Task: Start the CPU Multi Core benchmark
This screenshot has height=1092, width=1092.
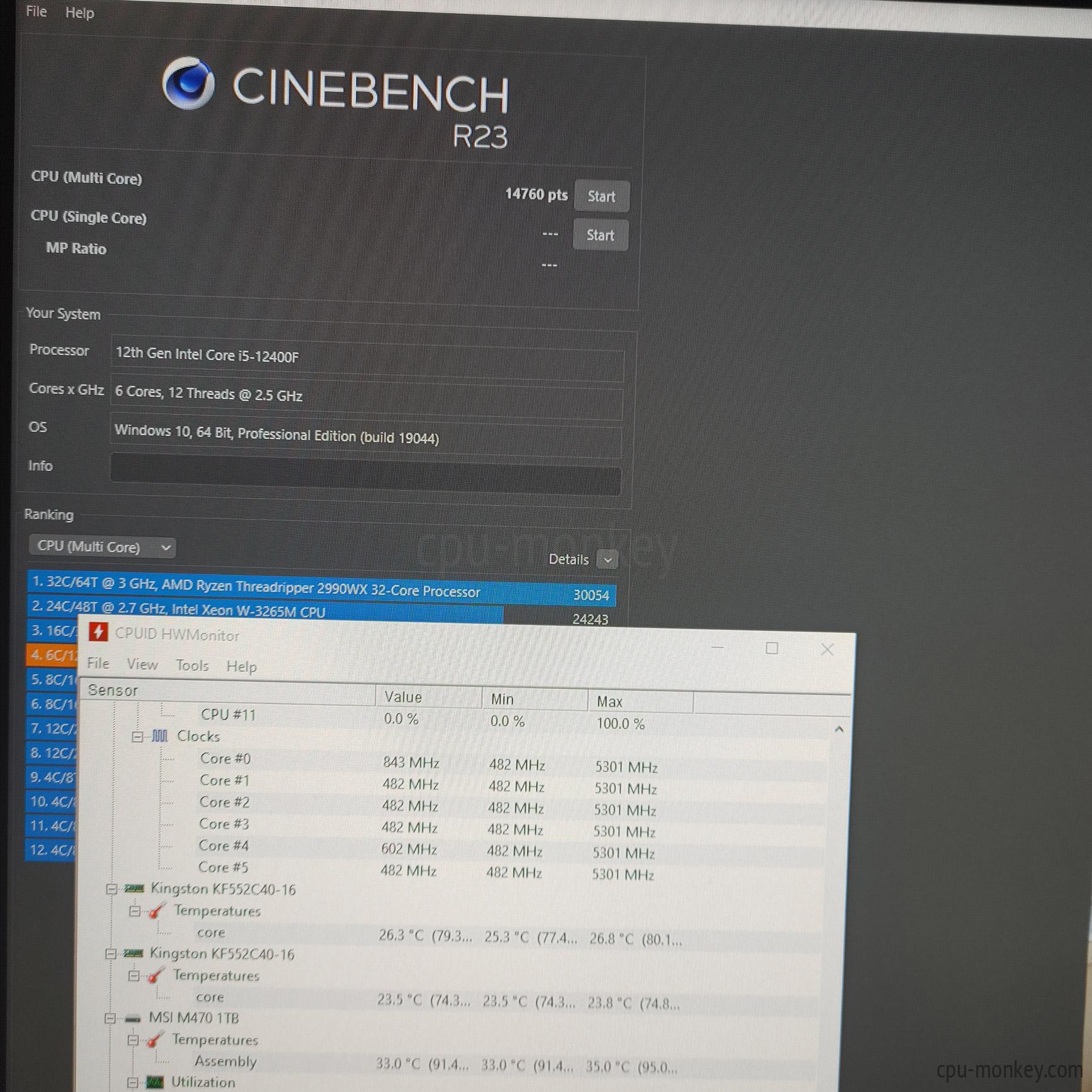Action: (x=601, y=196)
